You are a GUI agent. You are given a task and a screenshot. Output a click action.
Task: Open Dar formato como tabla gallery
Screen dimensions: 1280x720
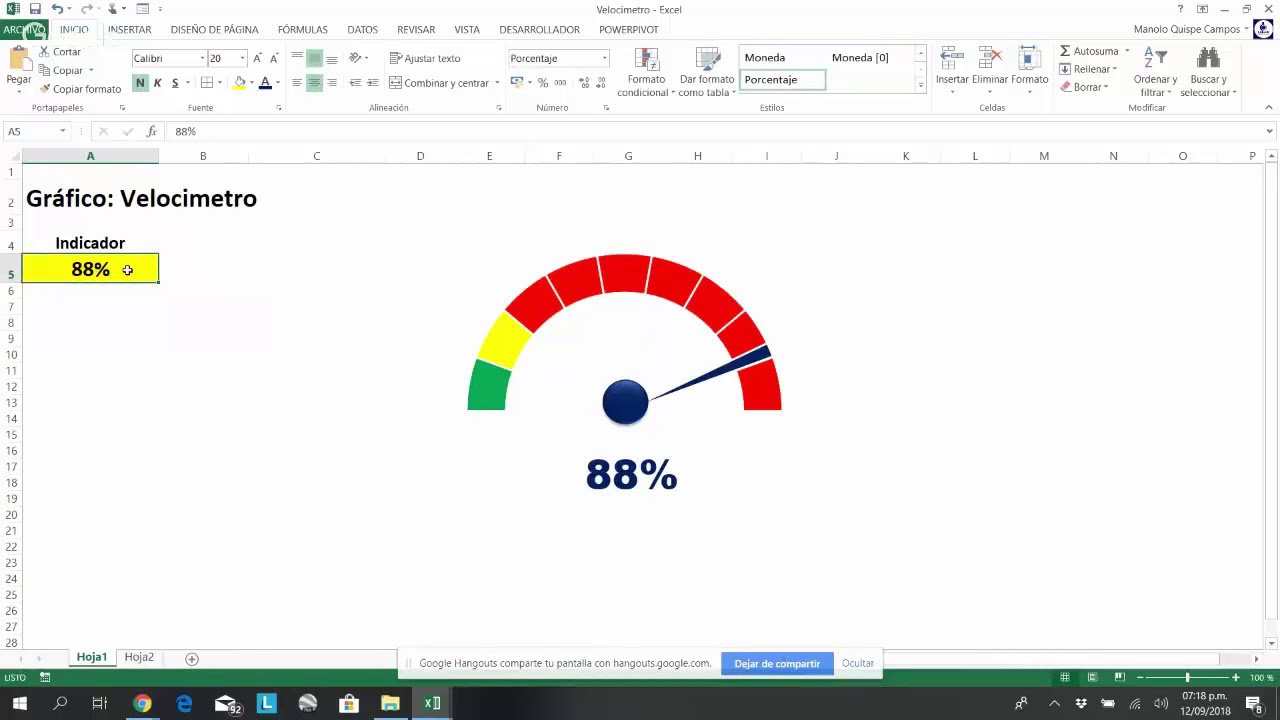pos(707,72)
